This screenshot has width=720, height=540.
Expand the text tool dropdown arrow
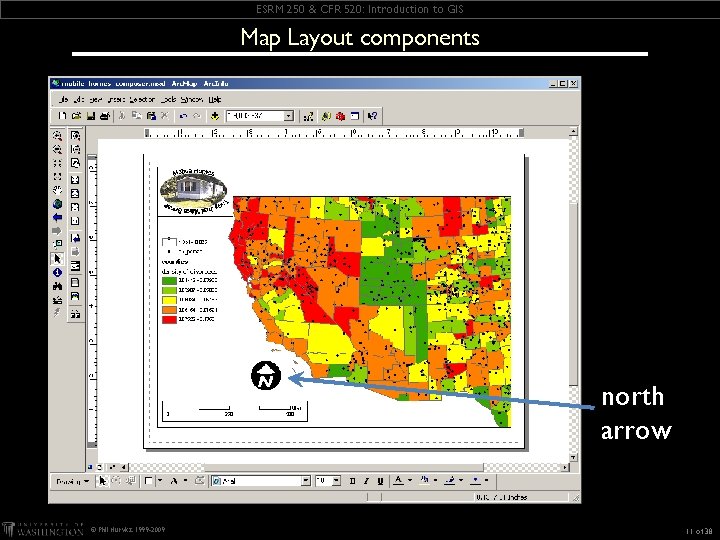[185, 481]
